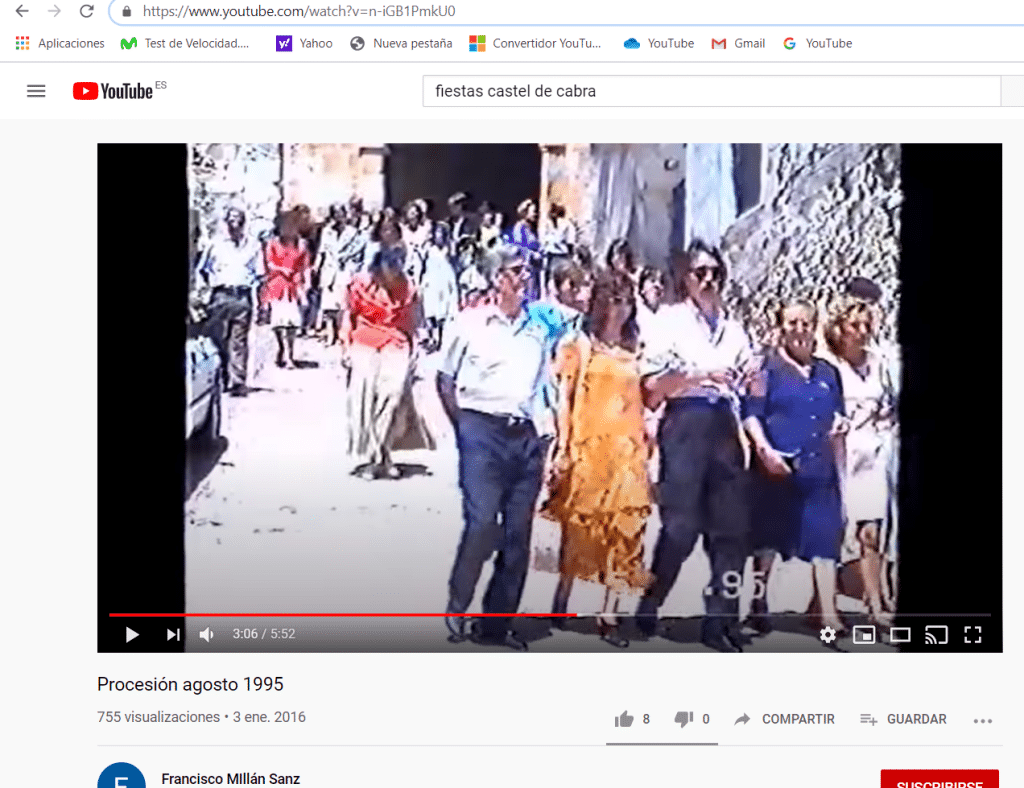Switch to theater mode view
Viewport: 1024px width, 788px height.
point(900,635)
